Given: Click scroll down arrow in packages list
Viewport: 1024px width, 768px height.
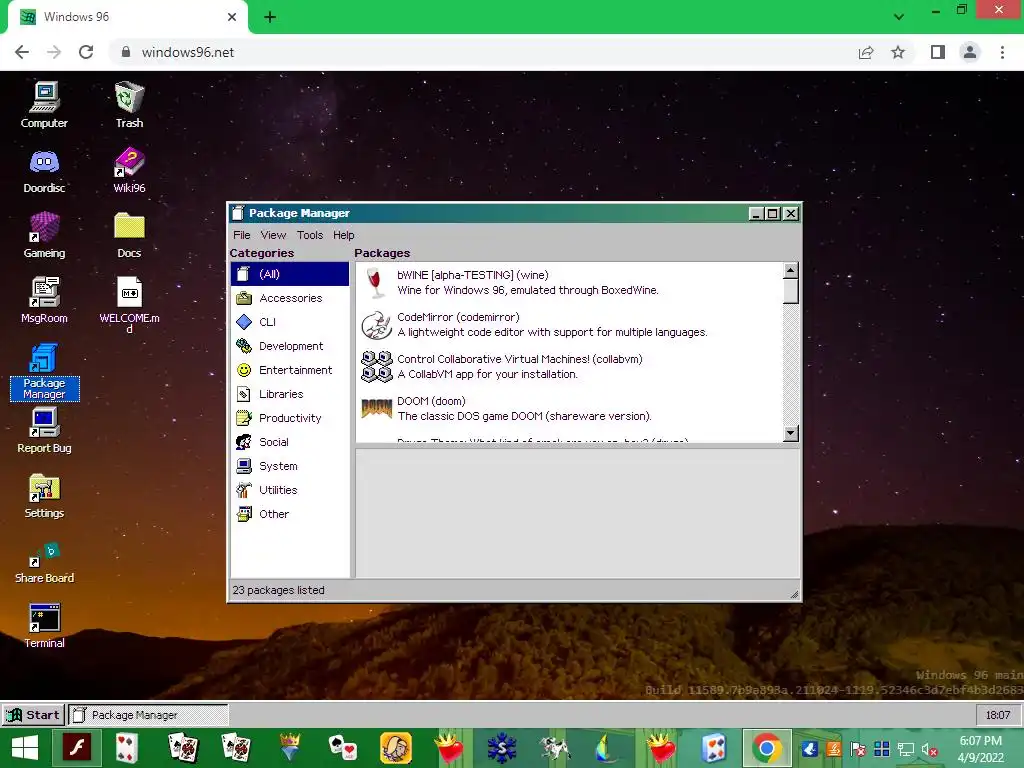Looking at the screenshot, I should (790, 434).
